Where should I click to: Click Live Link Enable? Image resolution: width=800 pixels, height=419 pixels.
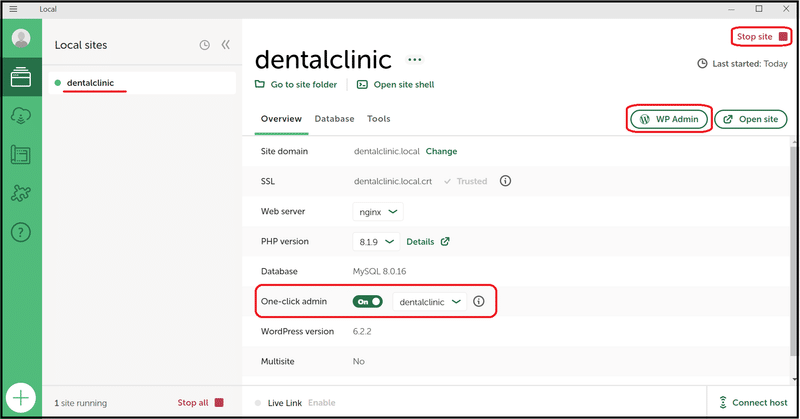click(x=321, y=403)
